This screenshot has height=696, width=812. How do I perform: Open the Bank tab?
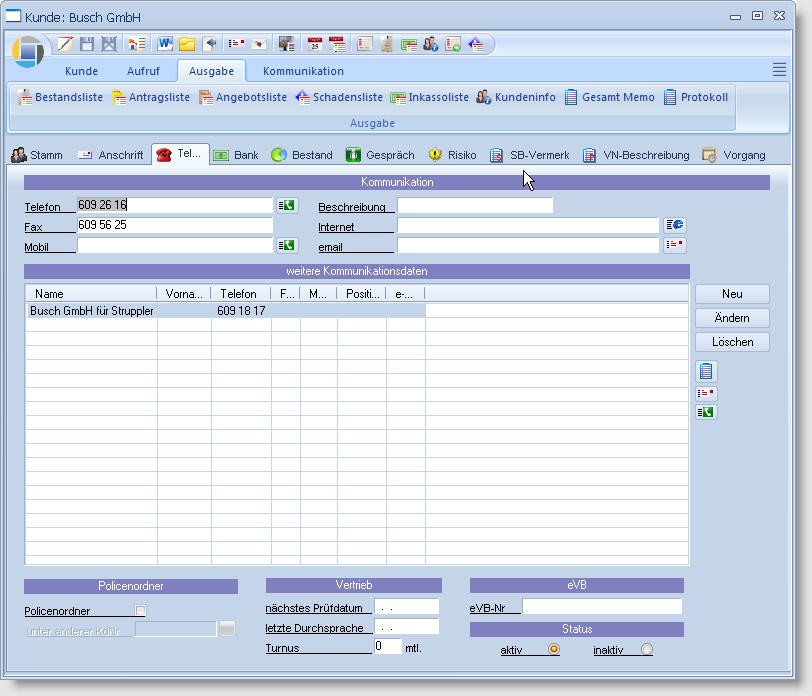[x=236, y=155]
